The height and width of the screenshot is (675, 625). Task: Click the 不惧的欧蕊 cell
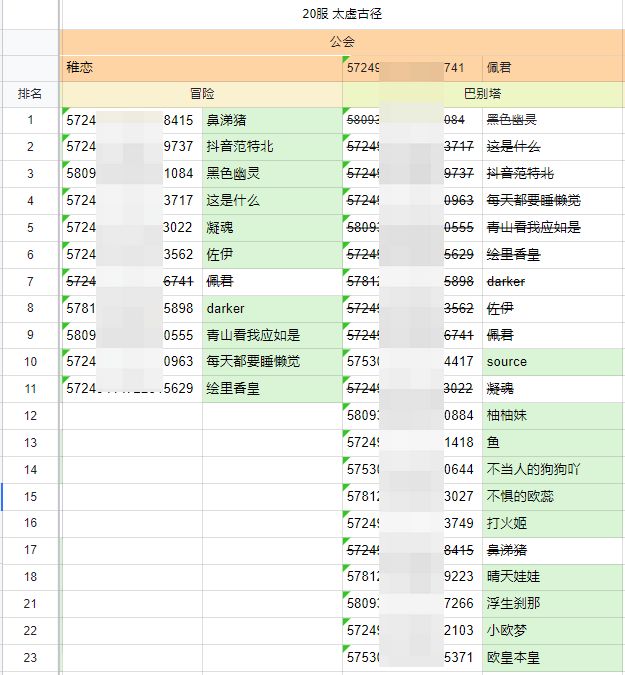(554, 496)
